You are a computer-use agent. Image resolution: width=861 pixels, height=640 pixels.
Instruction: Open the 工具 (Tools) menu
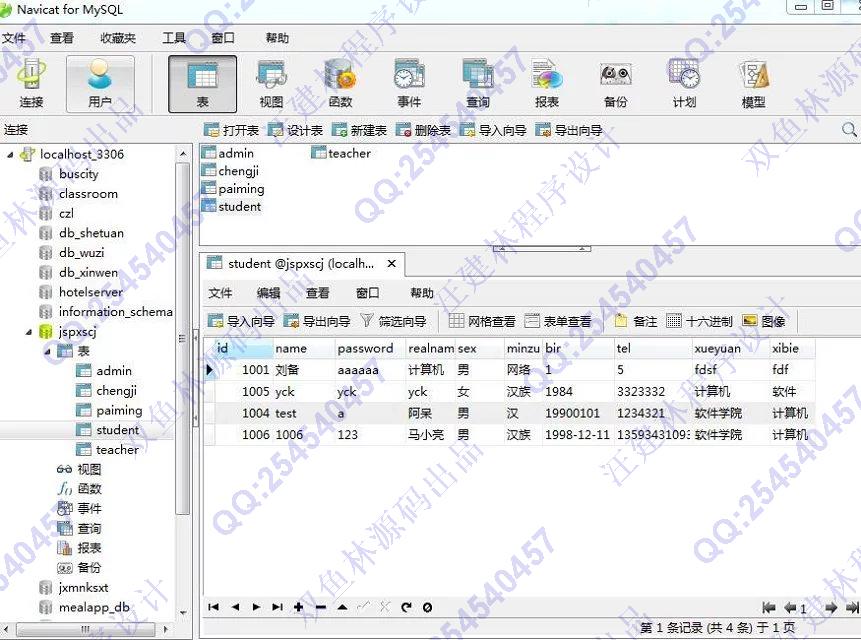pos(174,38)
